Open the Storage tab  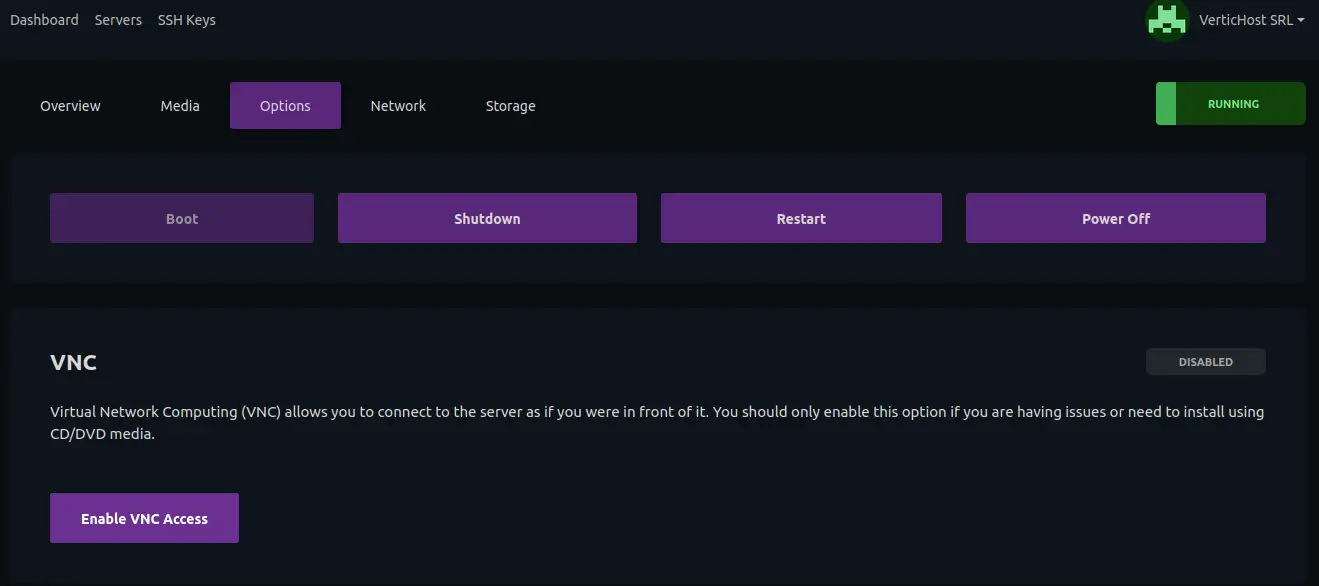point(510,106)
